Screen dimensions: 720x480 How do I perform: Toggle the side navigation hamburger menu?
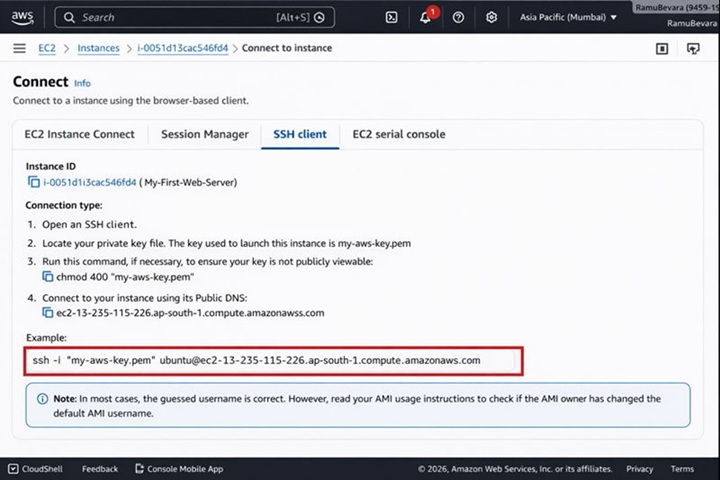click(19, 48)
